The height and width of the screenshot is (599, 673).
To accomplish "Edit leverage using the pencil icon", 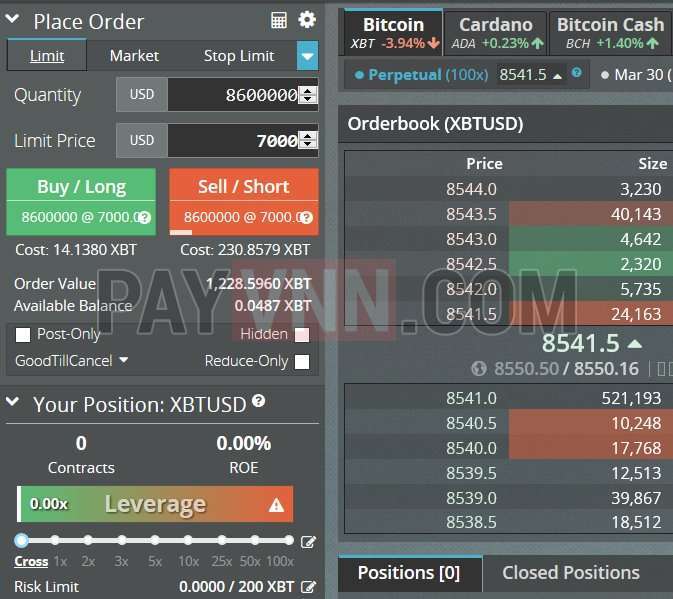I will coord(308,542).
